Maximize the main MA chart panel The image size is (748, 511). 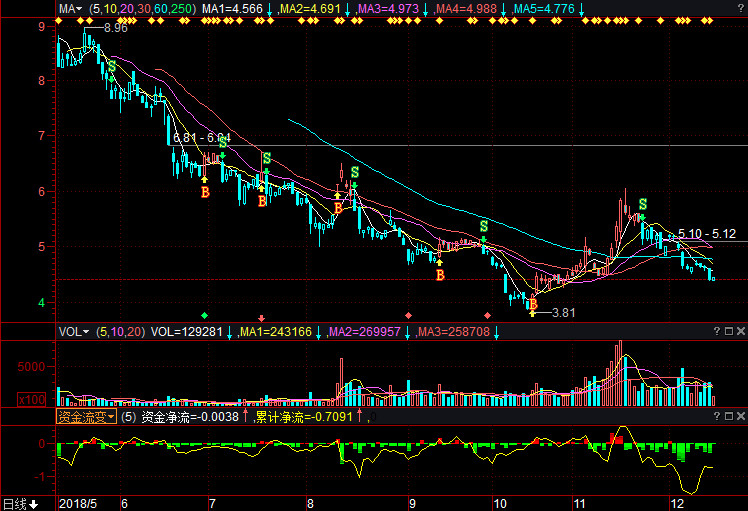728,9
